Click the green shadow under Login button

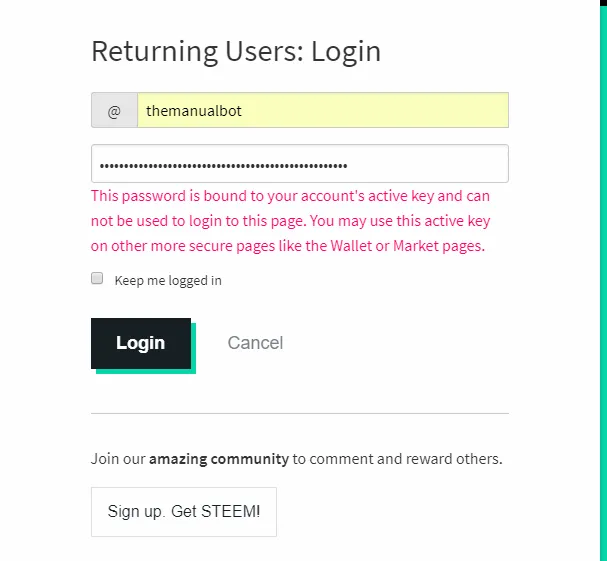pyautogui.click(x=146, y=371)
